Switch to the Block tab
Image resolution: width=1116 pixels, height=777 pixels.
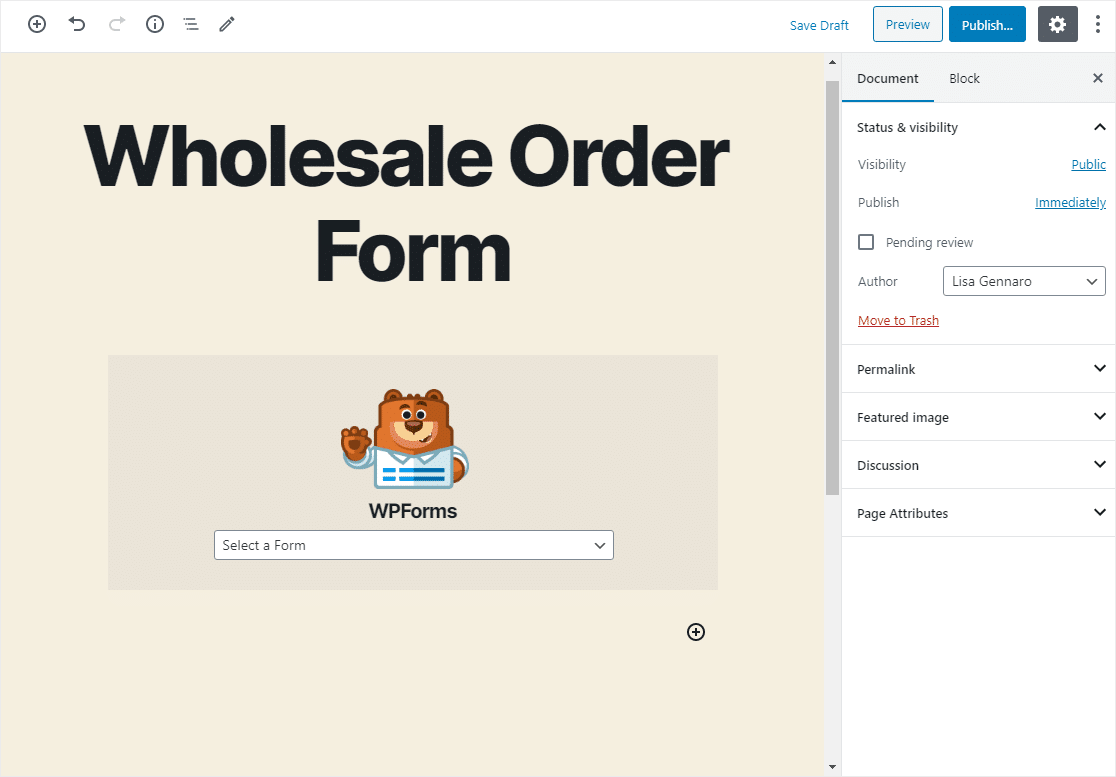(964, 78)
